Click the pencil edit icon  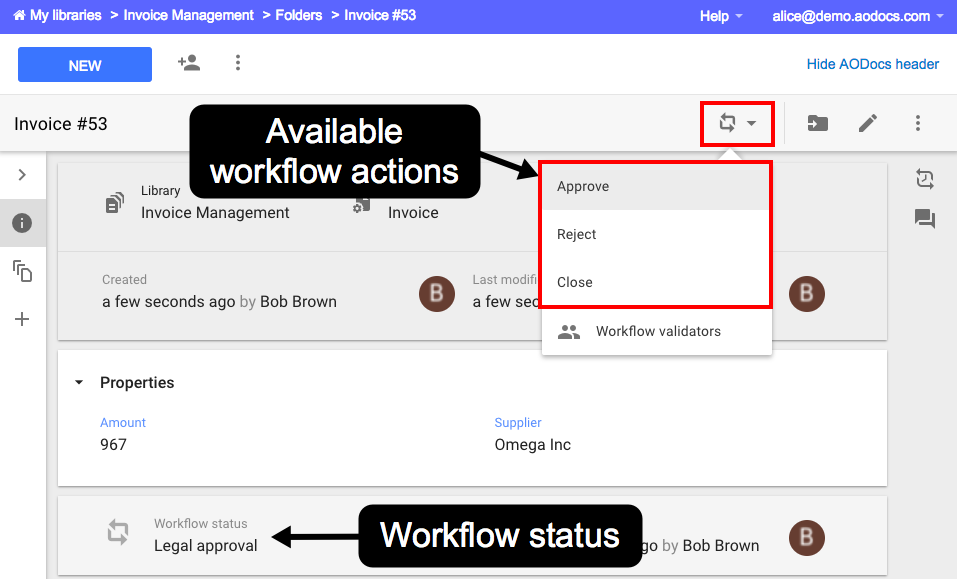(867, 123)
